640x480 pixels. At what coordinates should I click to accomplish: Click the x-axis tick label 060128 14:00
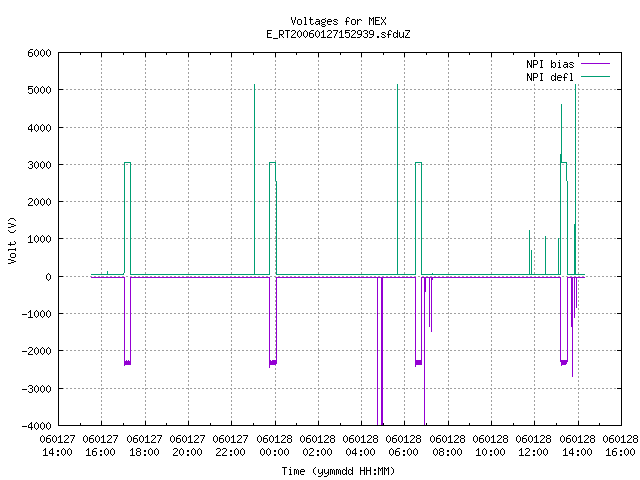[577, 446]
